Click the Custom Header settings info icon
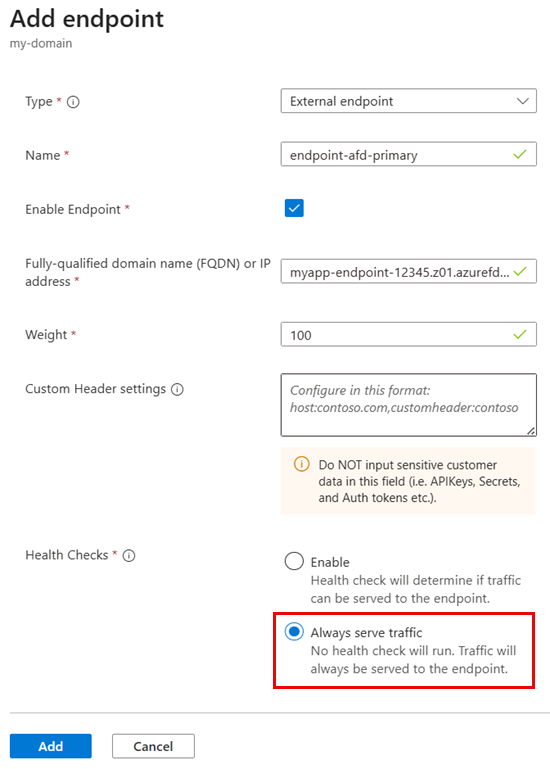Image resolution: width=550 pixels, height=769 pixels. [x=177, y=389]
